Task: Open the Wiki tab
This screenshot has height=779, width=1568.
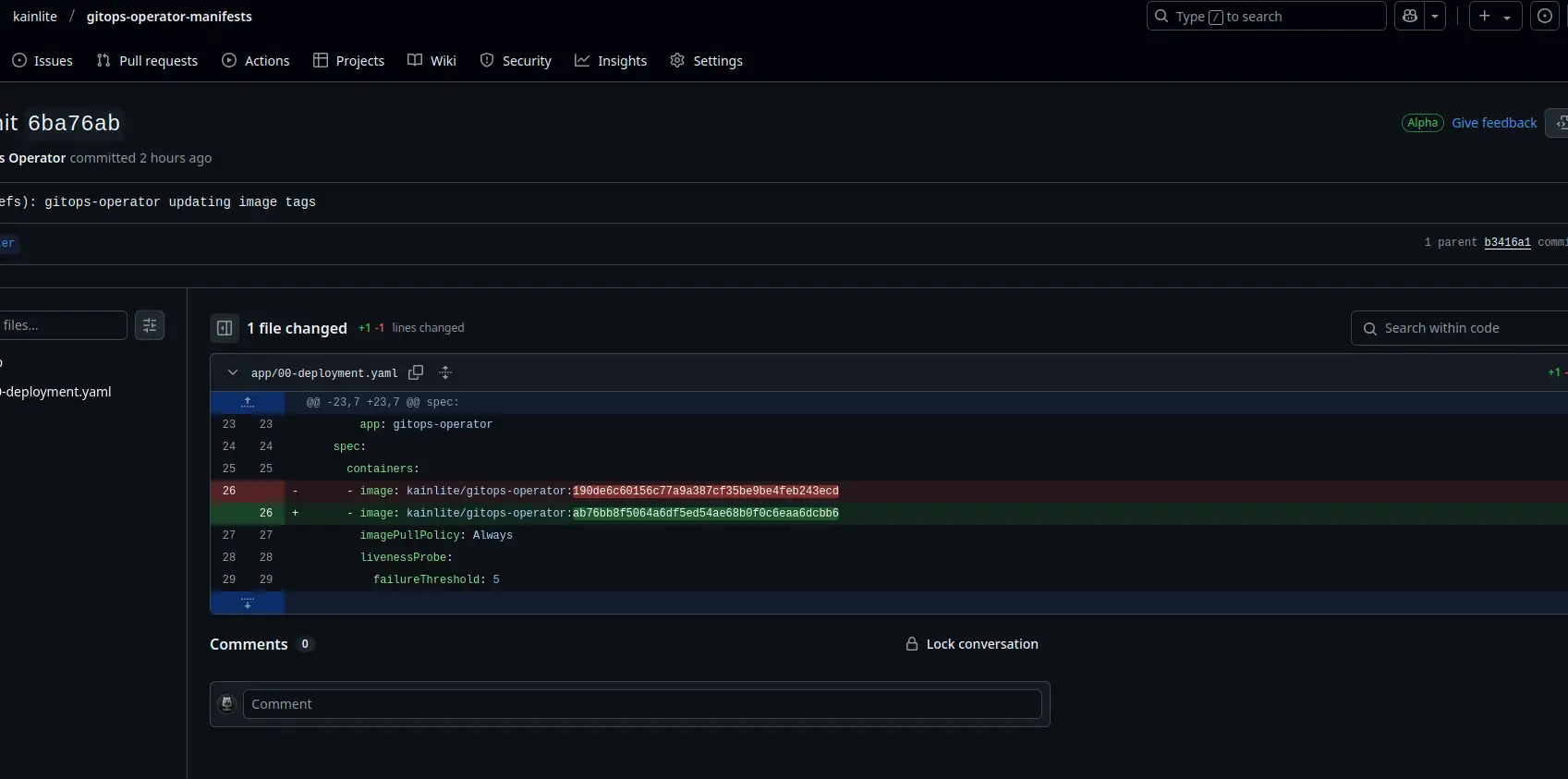Action: tap(432, 61)
